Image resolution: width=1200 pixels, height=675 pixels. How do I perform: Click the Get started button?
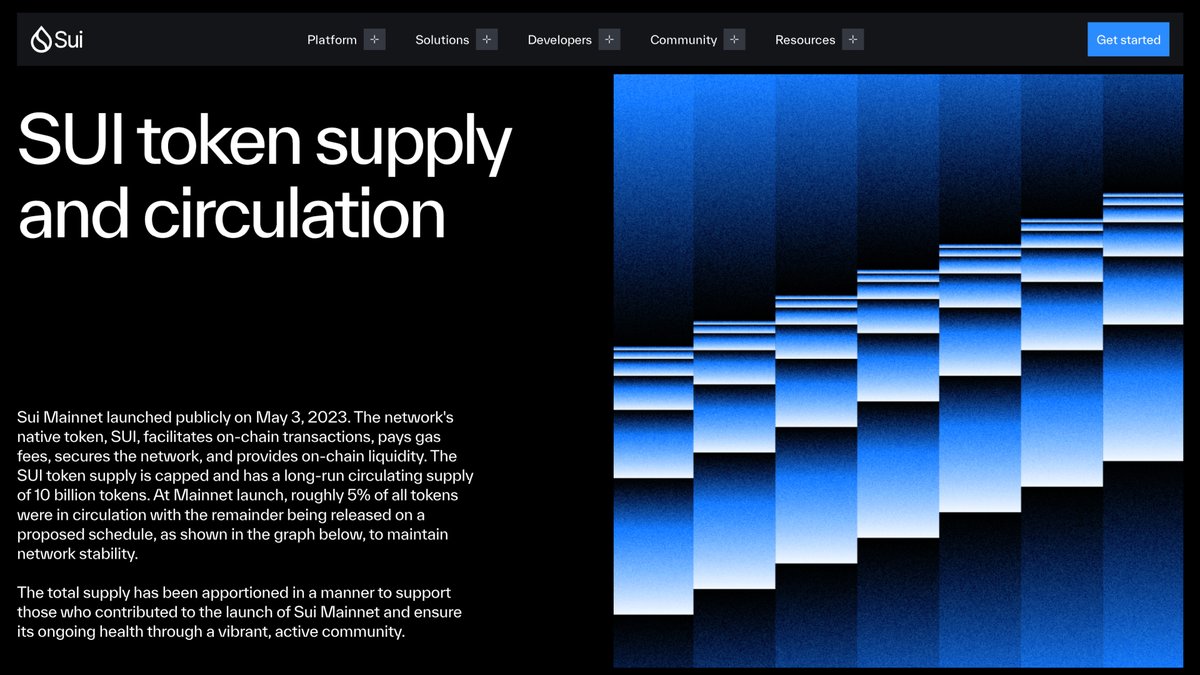[1128, 40]
